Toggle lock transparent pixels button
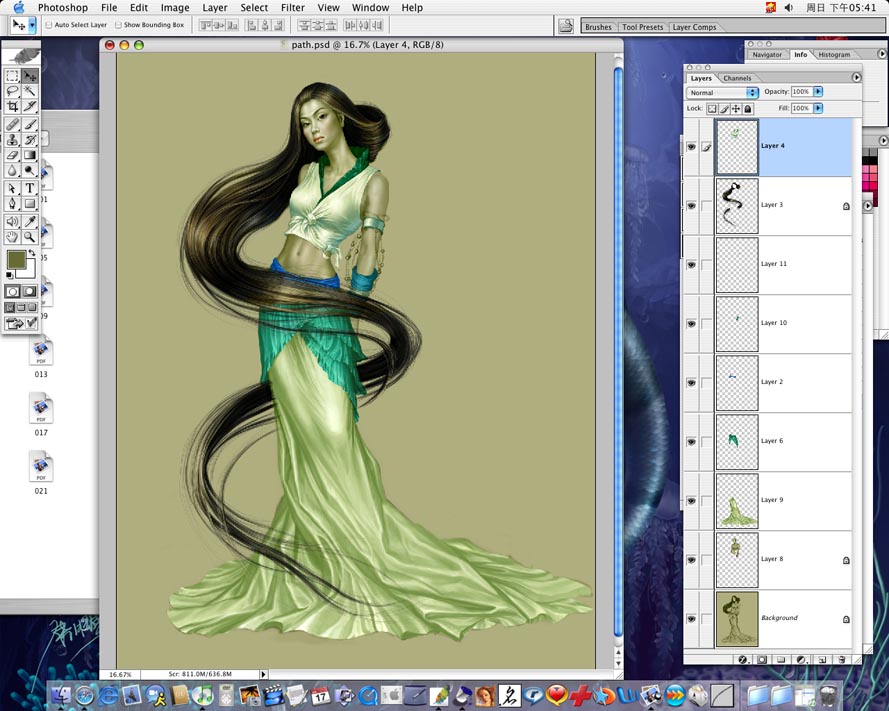The height and width of the screenshot is (711, 889). [712, 108]
